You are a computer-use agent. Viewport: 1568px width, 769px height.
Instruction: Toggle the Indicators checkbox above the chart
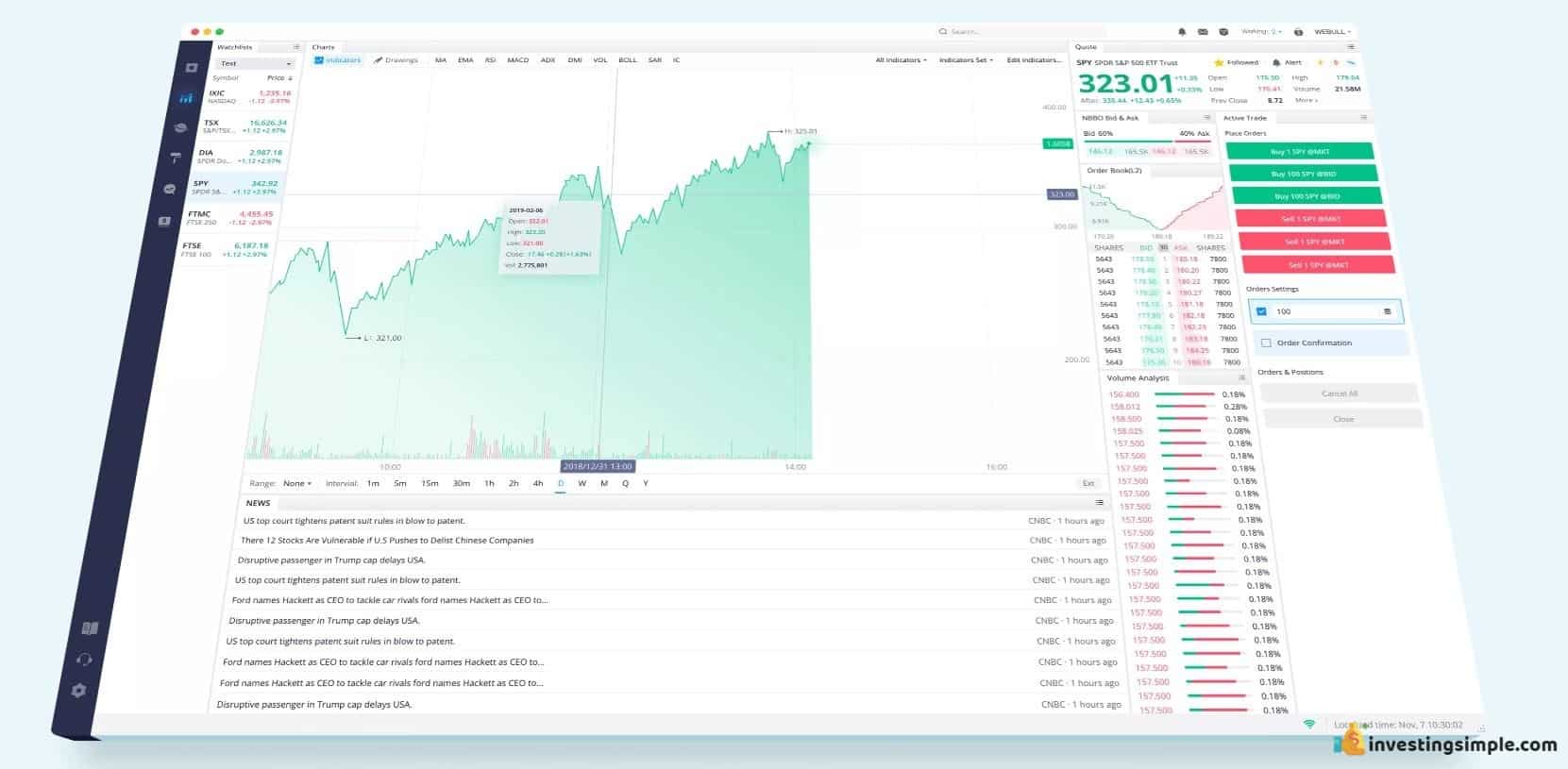(319, 60)
